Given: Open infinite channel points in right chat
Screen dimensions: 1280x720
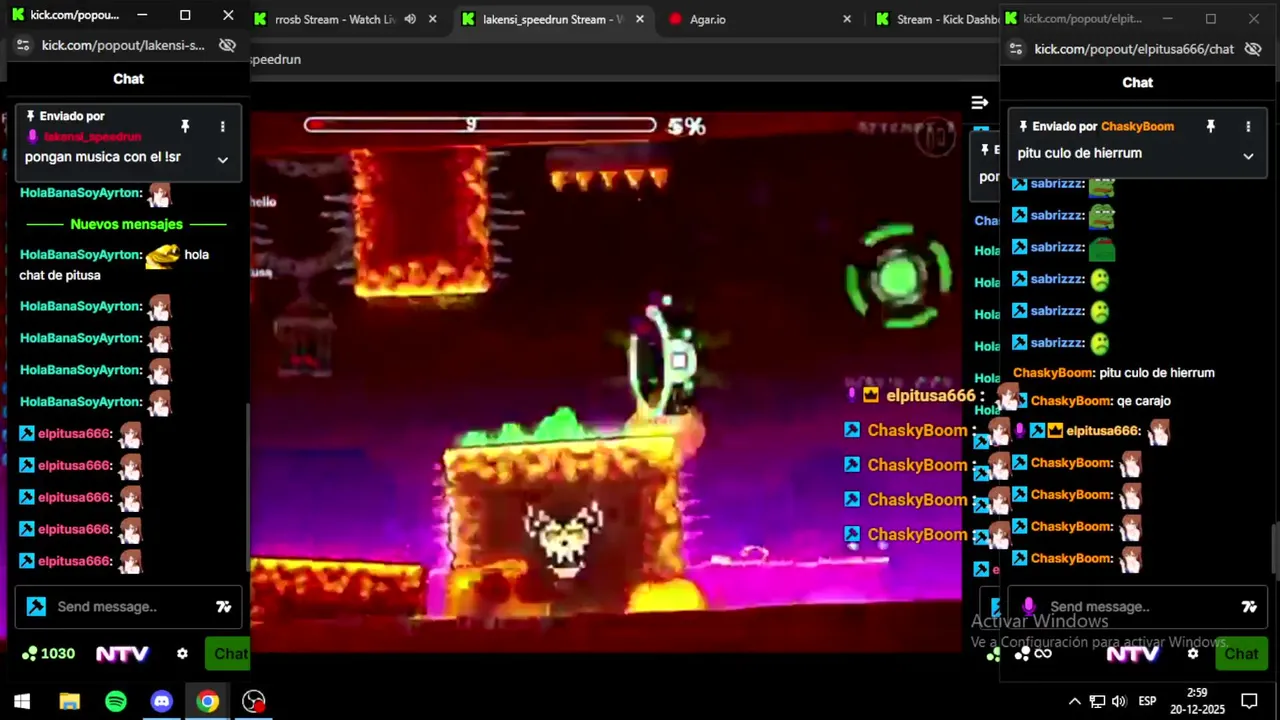Looking at the screenshot, I should pyautogui.click(x=1033, y=653).
